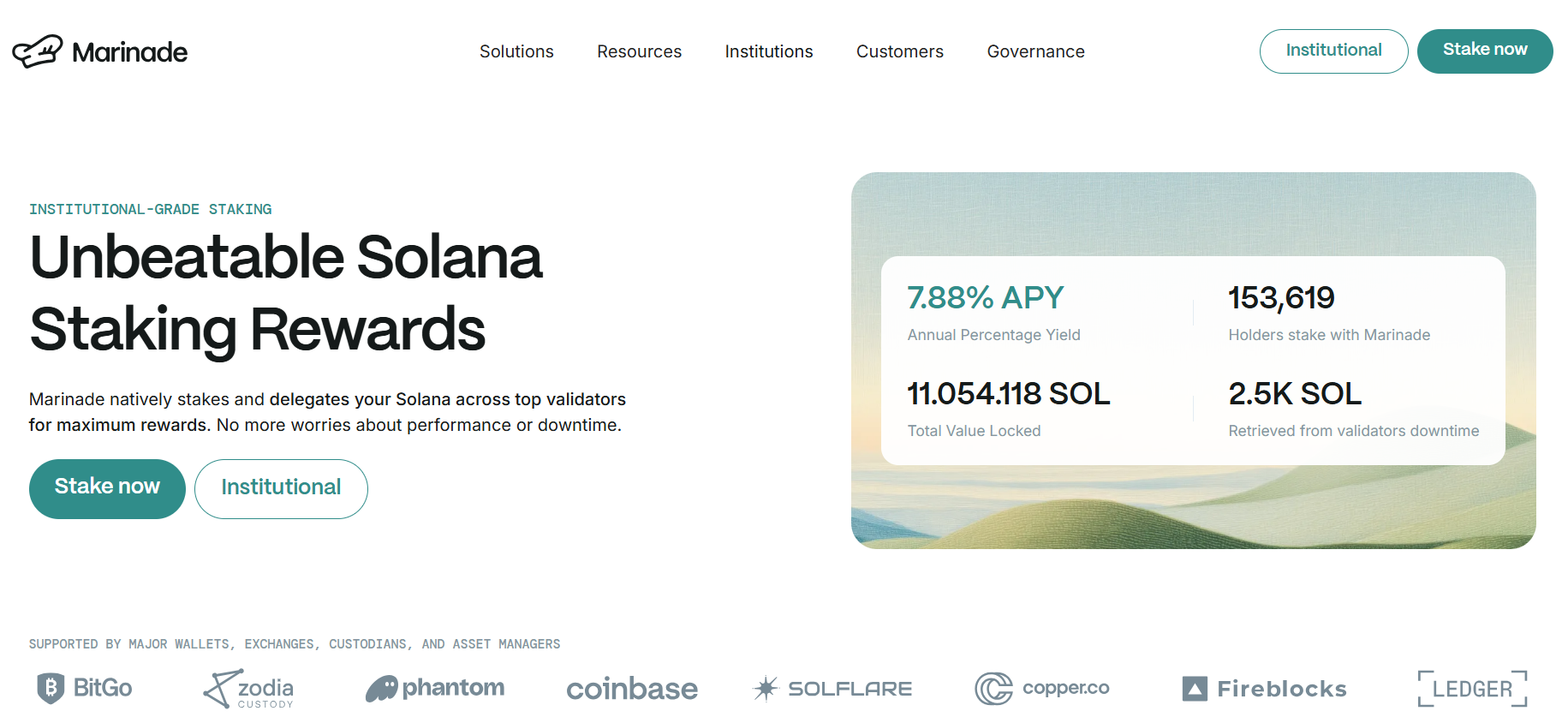1568x723 pixels.
Task: Click the header Institutional outline button
Action: (1333, 51)
